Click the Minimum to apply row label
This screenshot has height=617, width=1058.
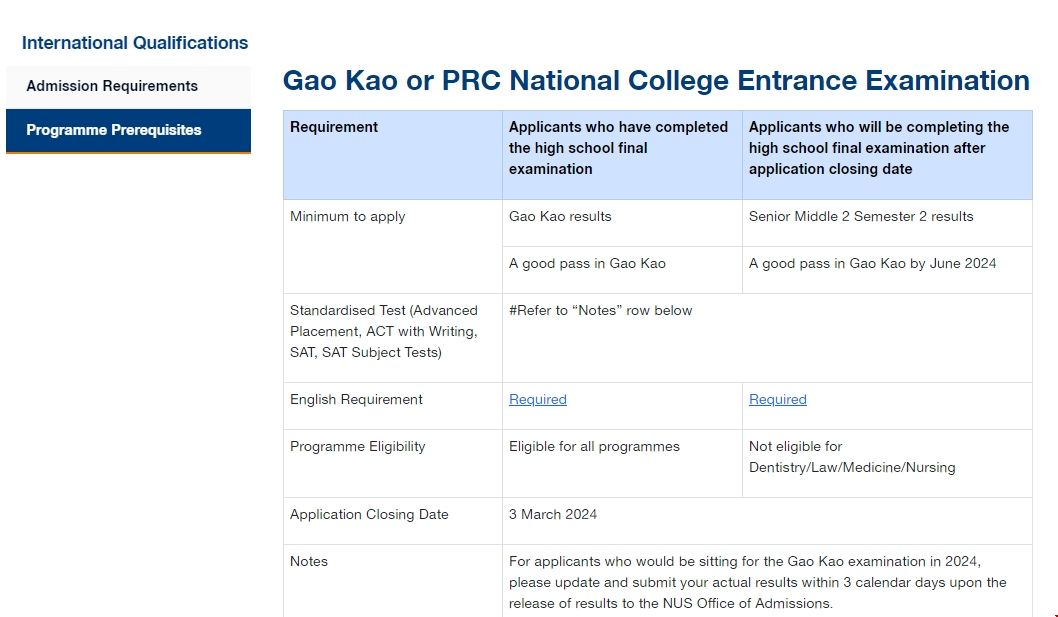[348, 216]
